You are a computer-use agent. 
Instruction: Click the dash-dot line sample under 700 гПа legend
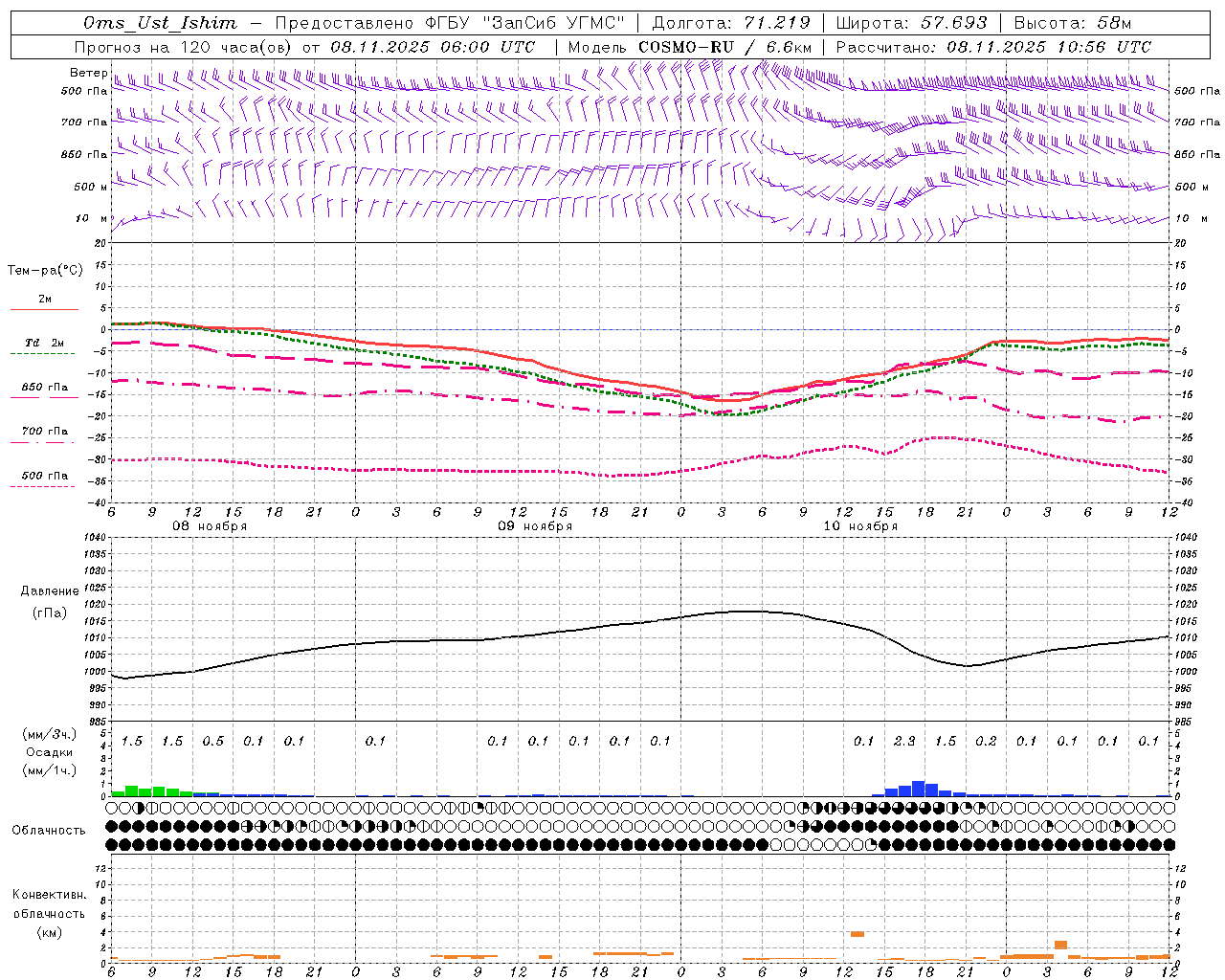43,442
